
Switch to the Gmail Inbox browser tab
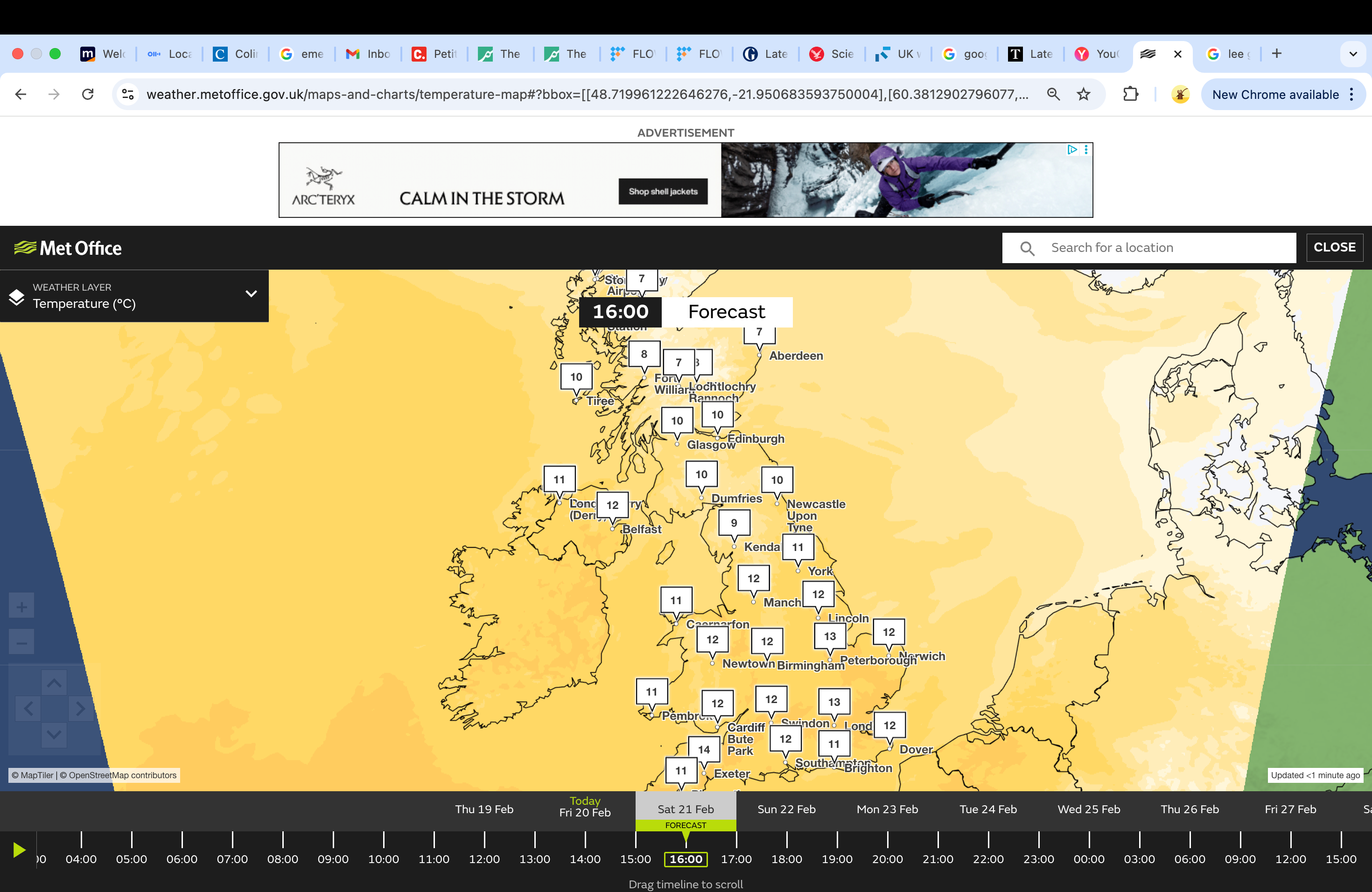click(x=368, y=54)
